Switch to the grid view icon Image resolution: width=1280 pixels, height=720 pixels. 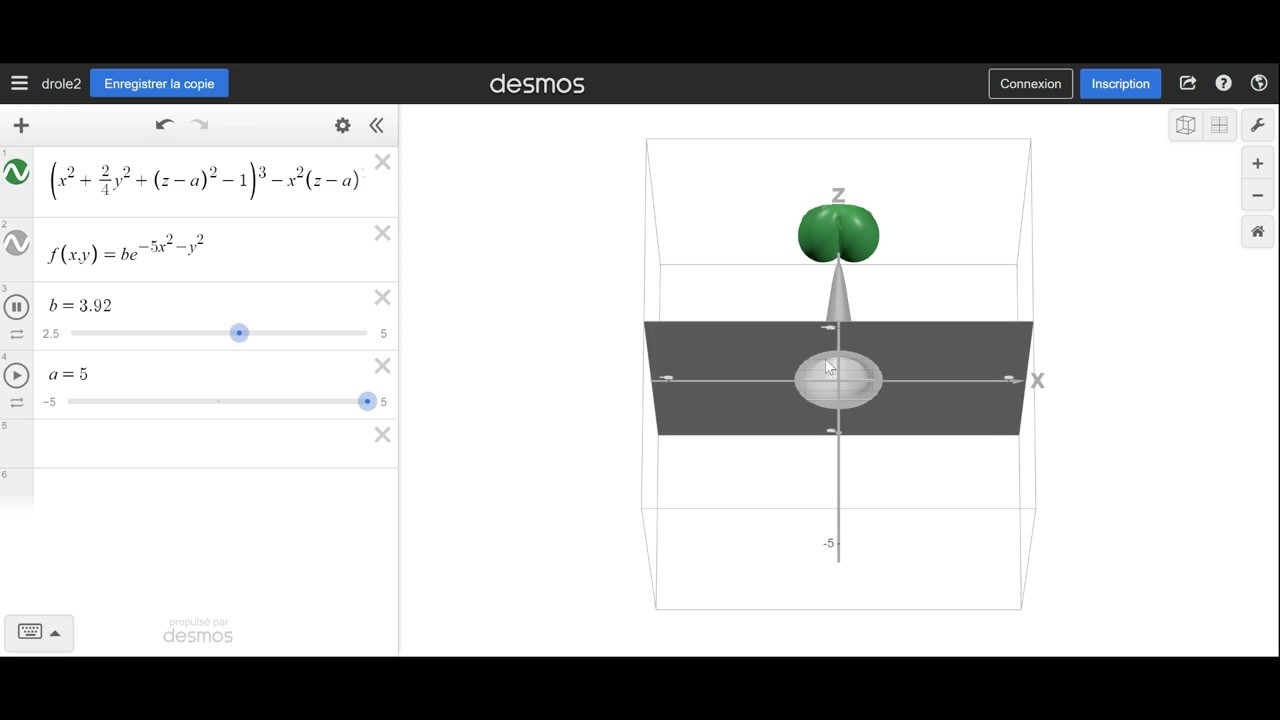[x=1219, y=125]
